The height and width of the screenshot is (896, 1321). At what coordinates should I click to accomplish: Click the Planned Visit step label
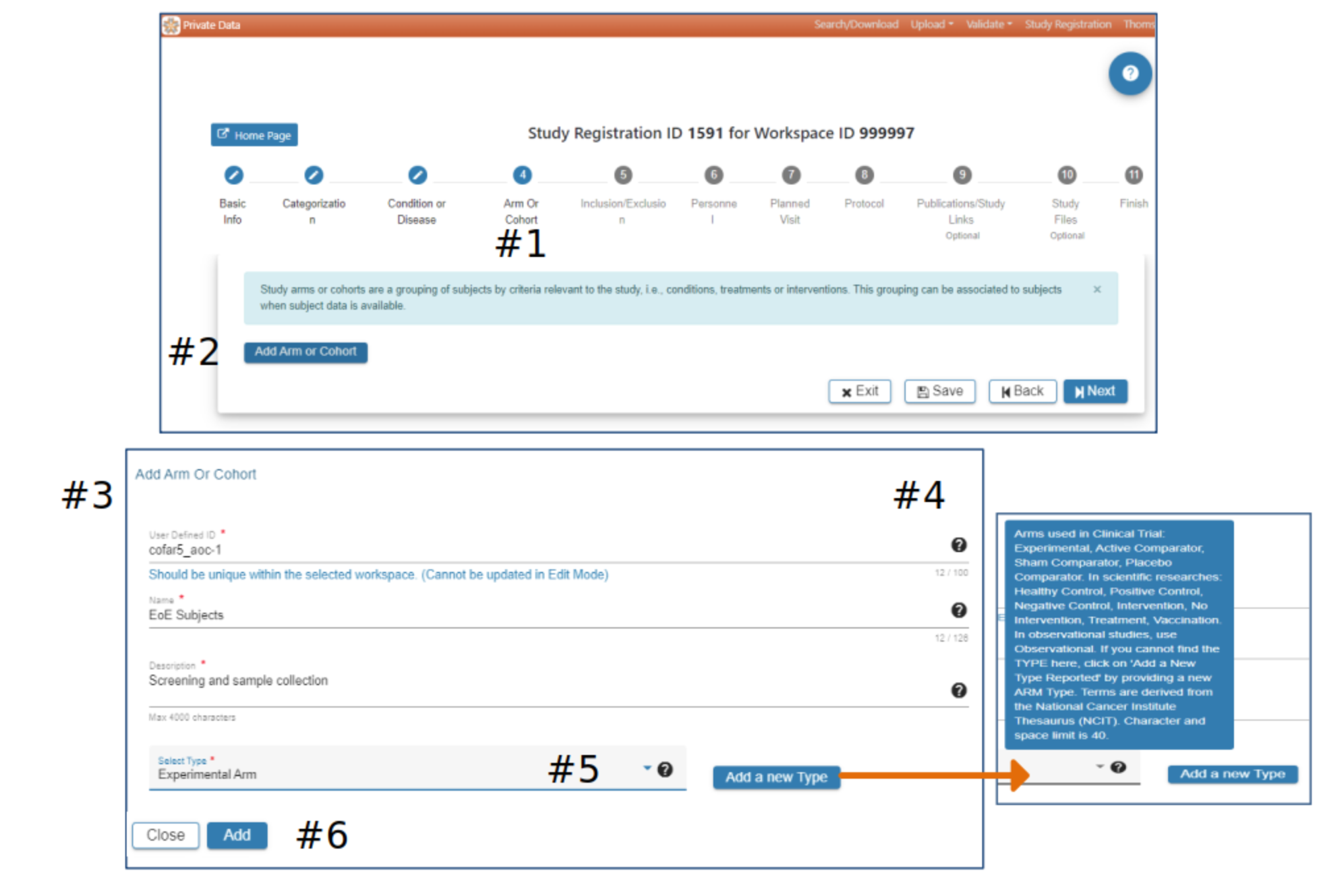[790, 211]
